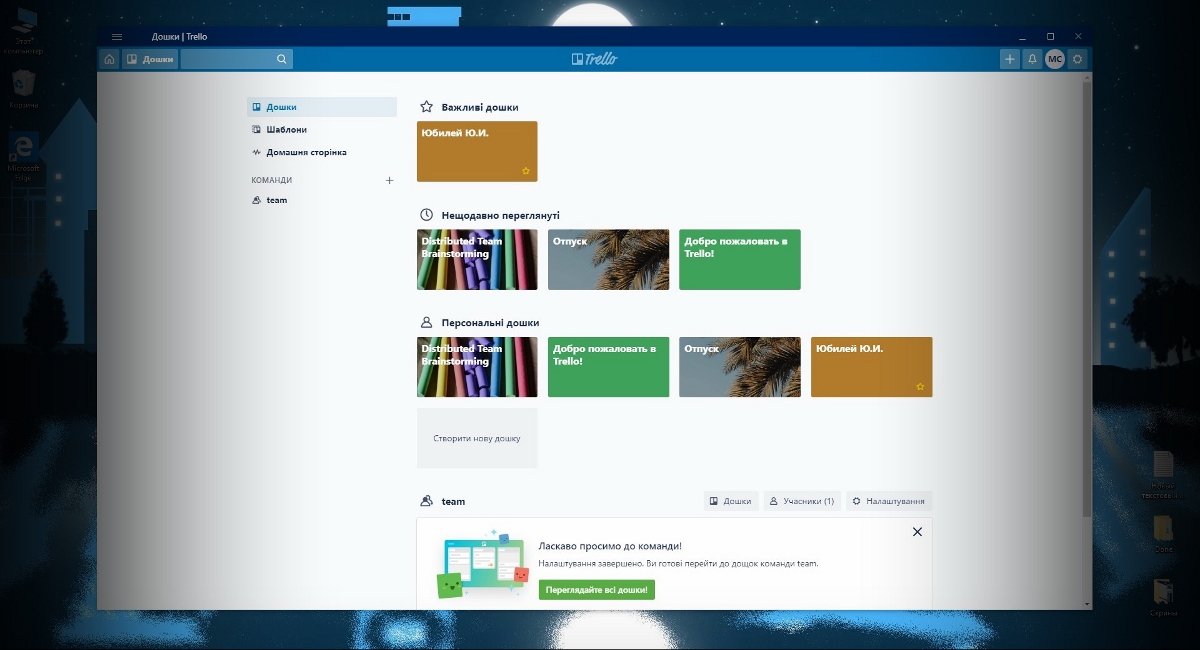Viewport: 1200px width, 650px height.
Task: Open personal board Отпуск
Action: click(739, 367)
